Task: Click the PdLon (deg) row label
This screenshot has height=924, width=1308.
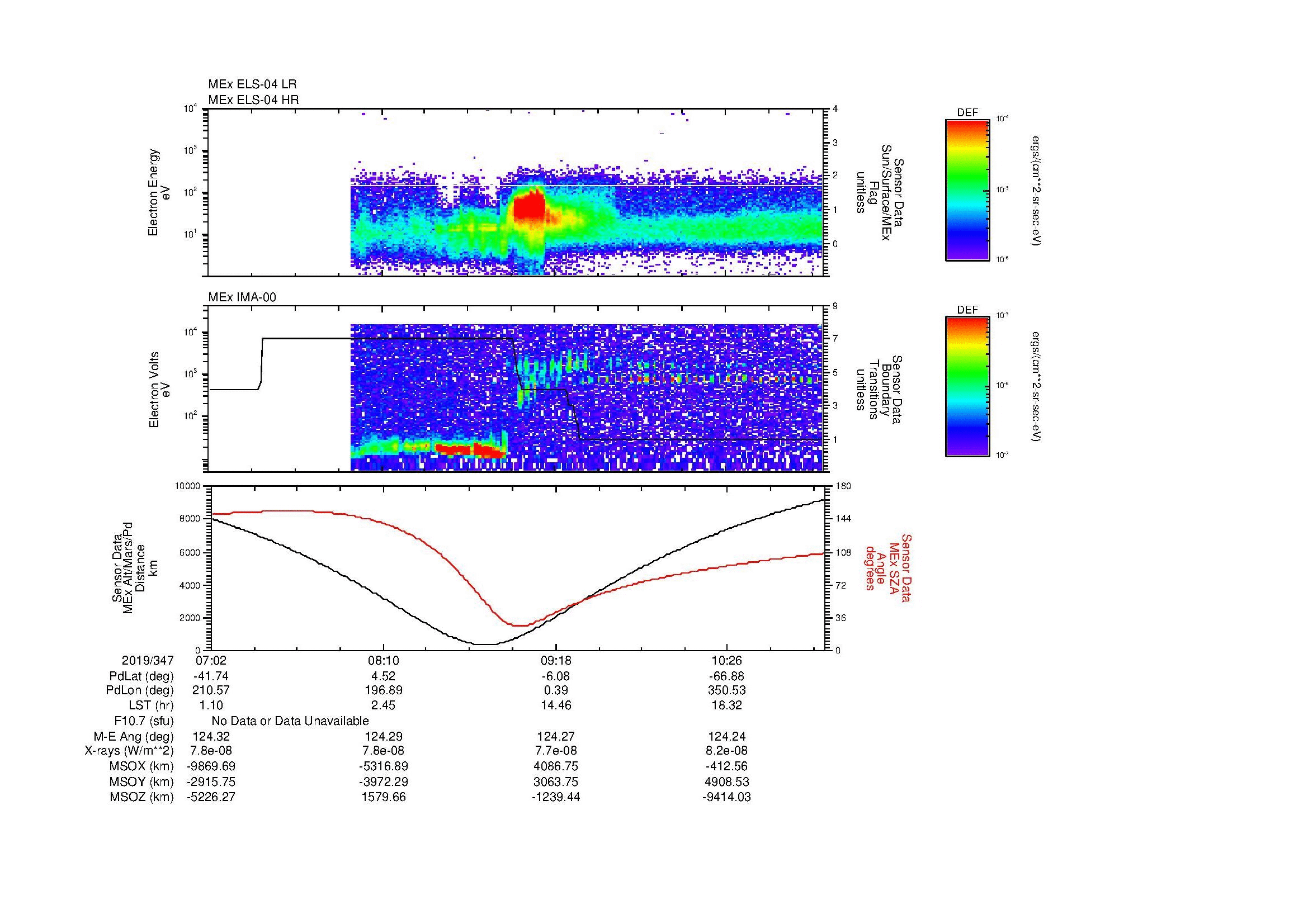Action: click(140, 690)
